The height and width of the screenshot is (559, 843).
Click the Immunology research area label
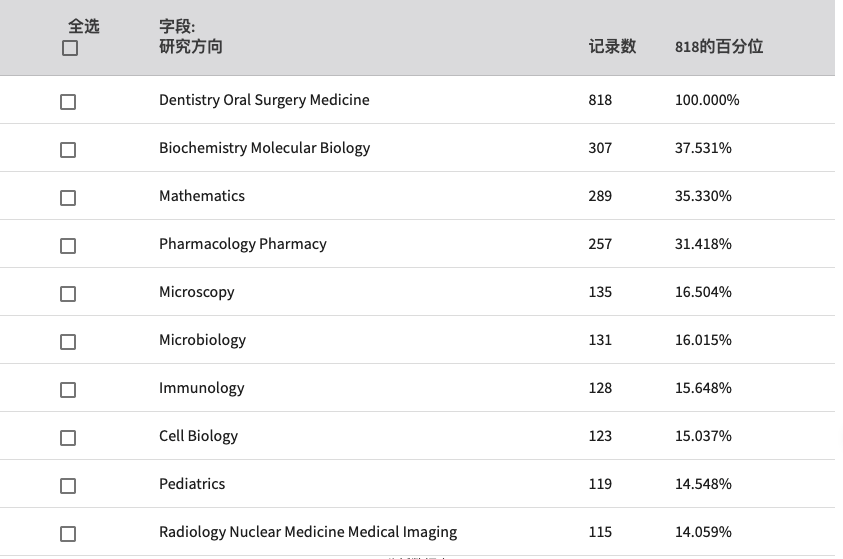click(202, 388)
